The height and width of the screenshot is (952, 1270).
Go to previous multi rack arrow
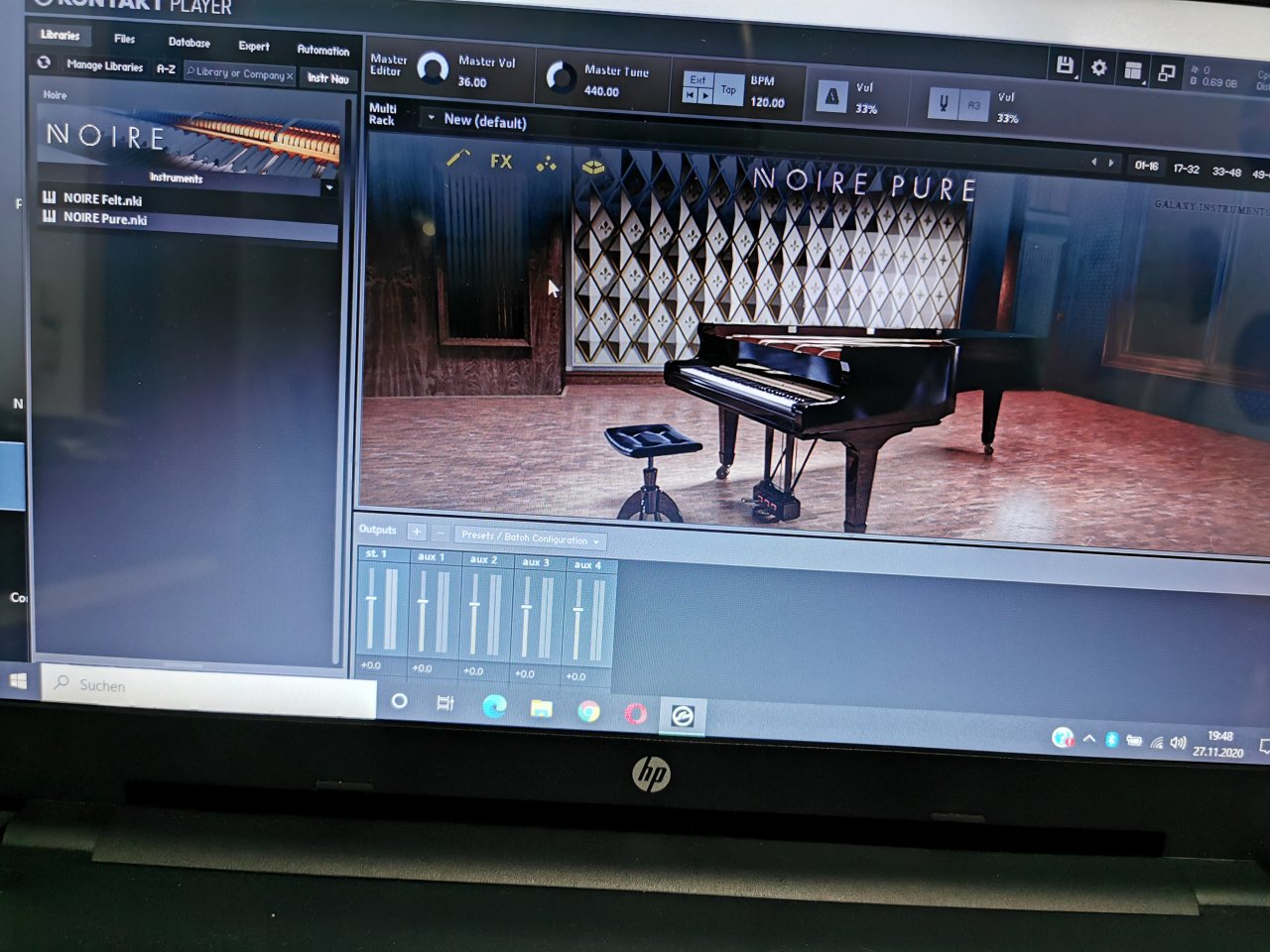(x=1094, y=161)
